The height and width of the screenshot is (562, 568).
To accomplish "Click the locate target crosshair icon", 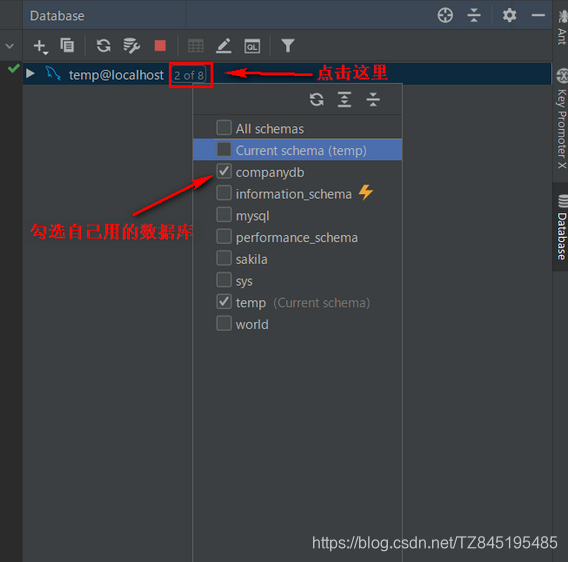I will coord(445,16).
